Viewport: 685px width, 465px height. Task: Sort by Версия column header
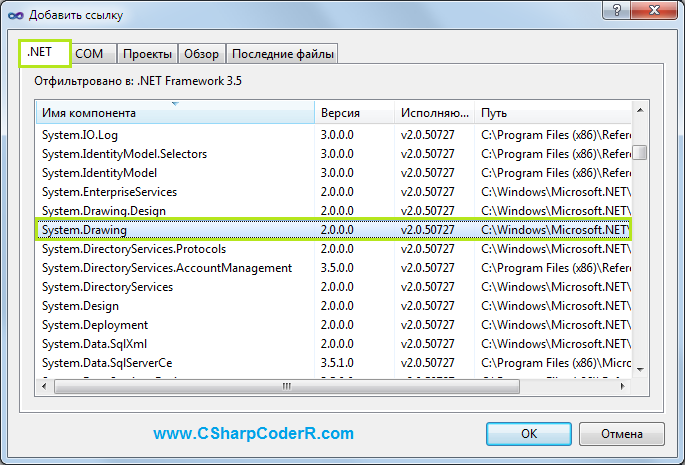click(x=354, y=113)
